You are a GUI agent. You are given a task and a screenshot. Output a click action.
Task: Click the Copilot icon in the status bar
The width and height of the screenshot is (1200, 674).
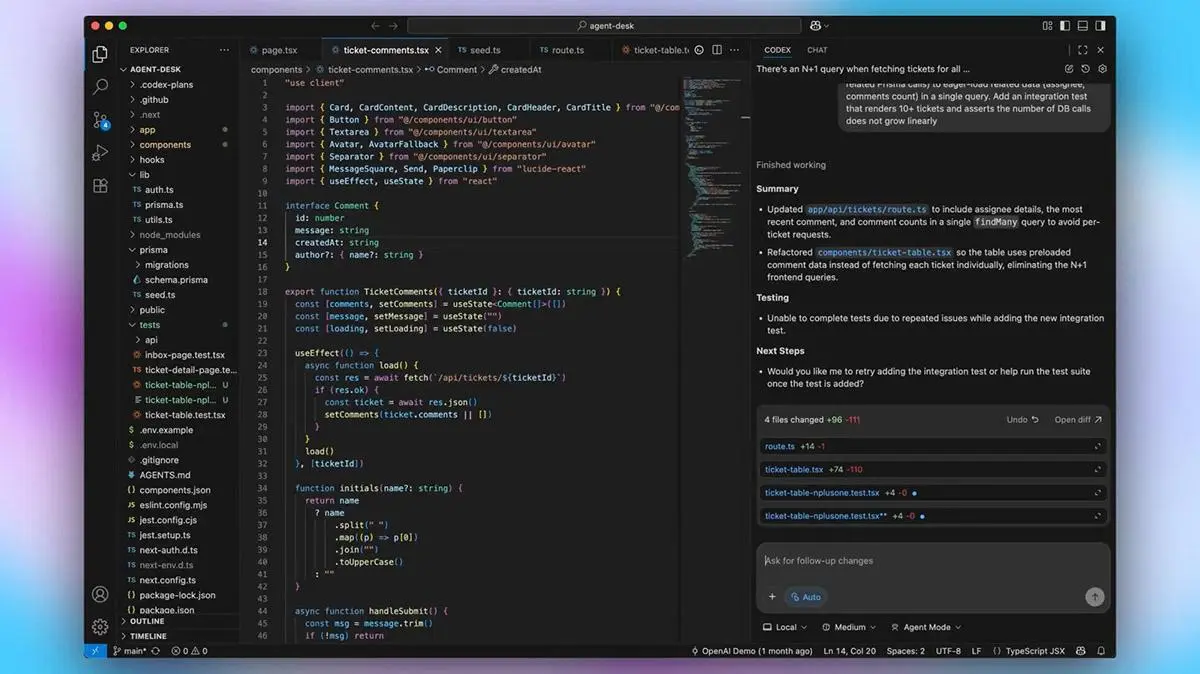(1080, 650)
